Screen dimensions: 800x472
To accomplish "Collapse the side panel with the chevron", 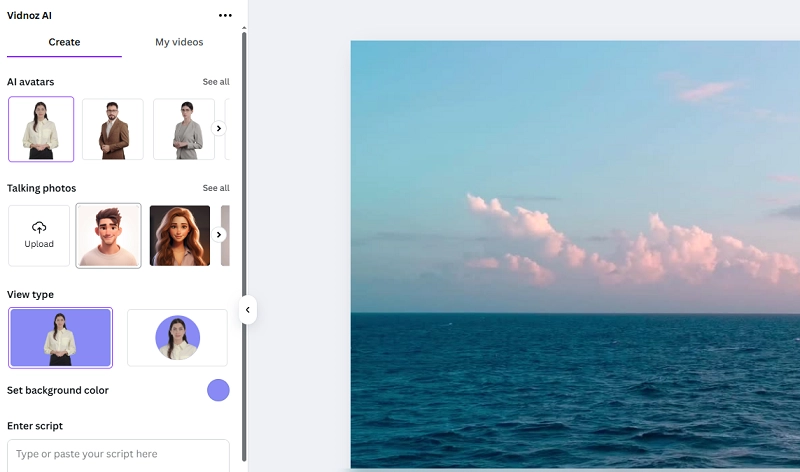I will coord(248,310).
